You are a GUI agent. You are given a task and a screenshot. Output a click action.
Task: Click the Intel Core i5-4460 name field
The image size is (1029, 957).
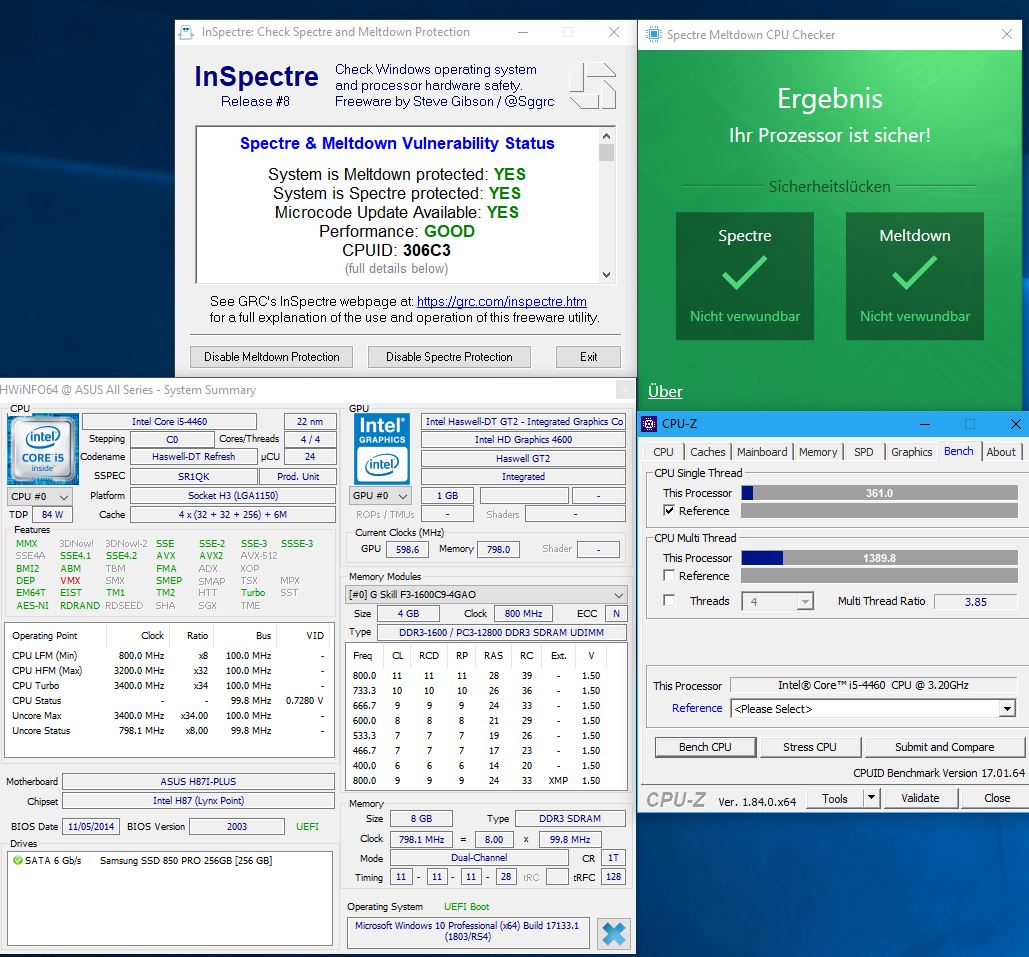tap(169, 421)
